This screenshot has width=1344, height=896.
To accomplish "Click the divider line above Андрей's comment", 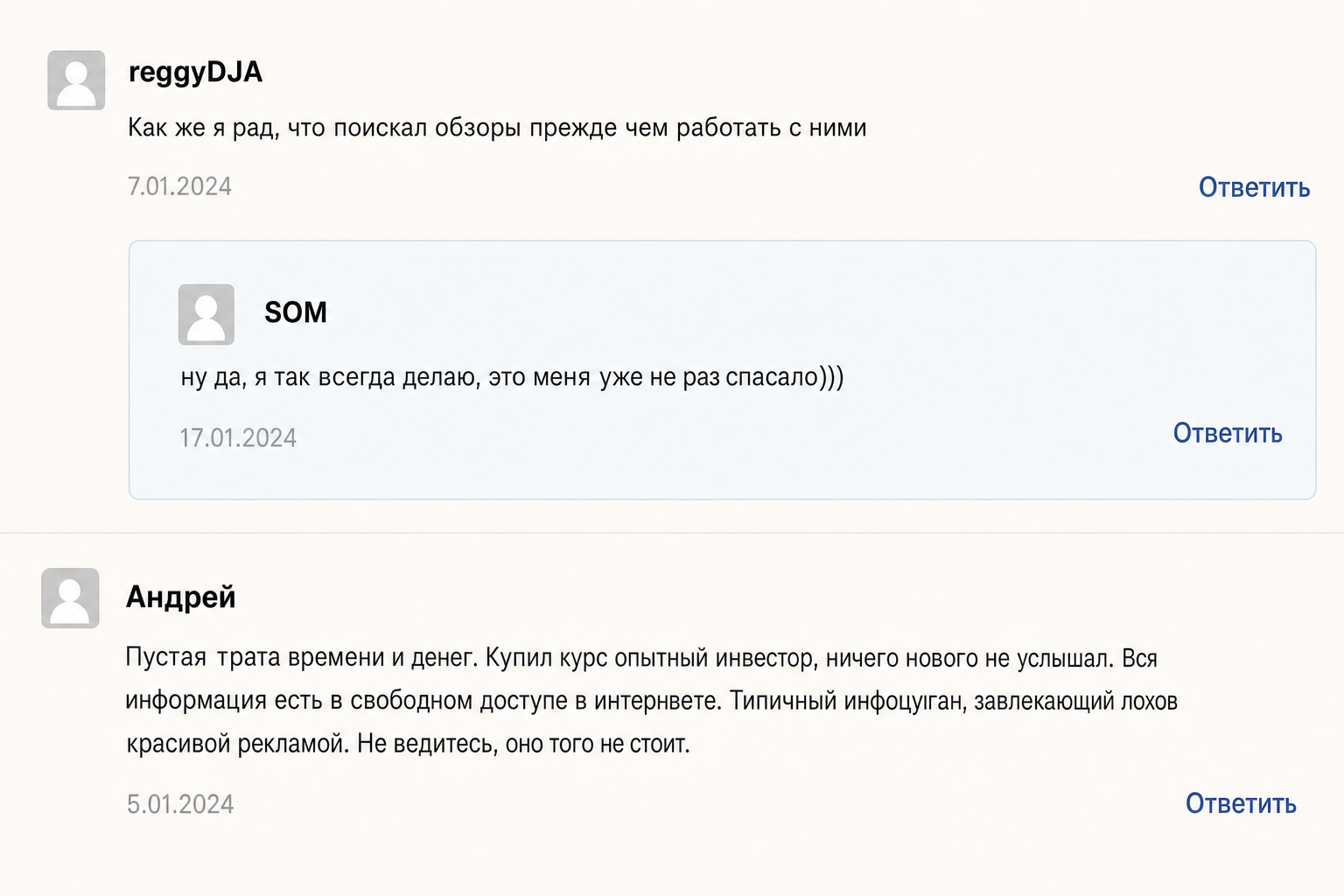I will click(672, 533).
